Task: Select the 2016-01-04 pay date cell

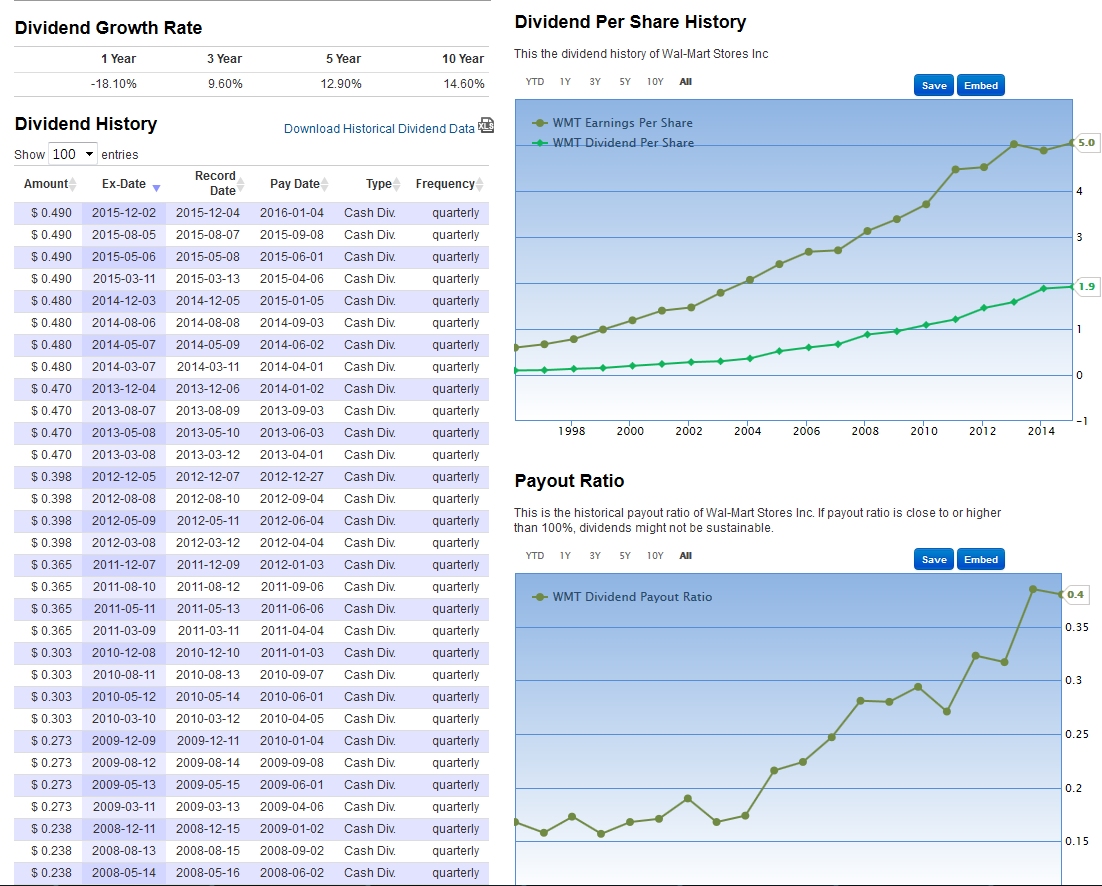Action: tap(292, 213)
